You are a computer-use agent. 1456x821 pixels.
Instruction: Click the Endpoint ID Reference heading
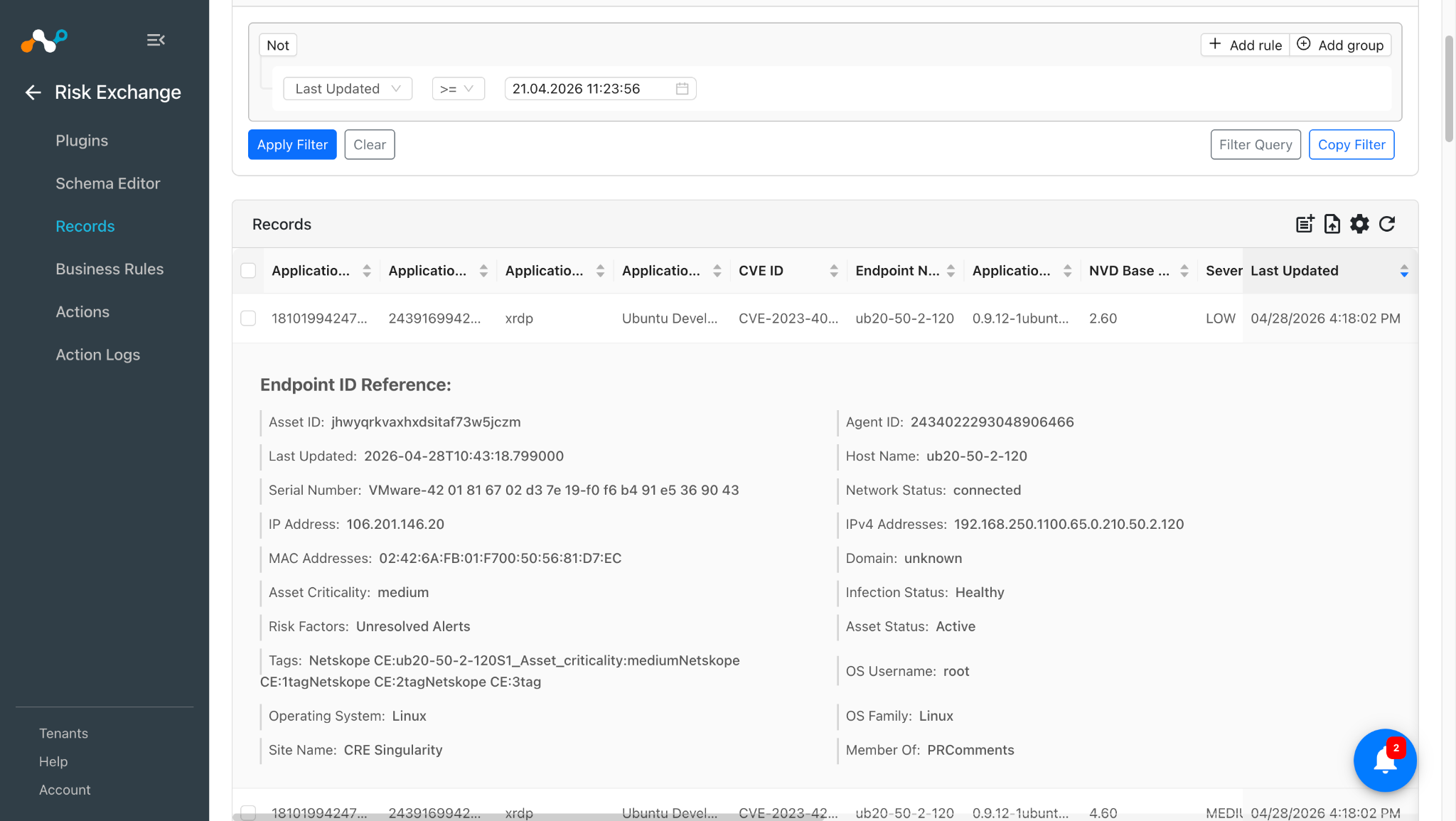pyautogui.click(x=355, y=385)
